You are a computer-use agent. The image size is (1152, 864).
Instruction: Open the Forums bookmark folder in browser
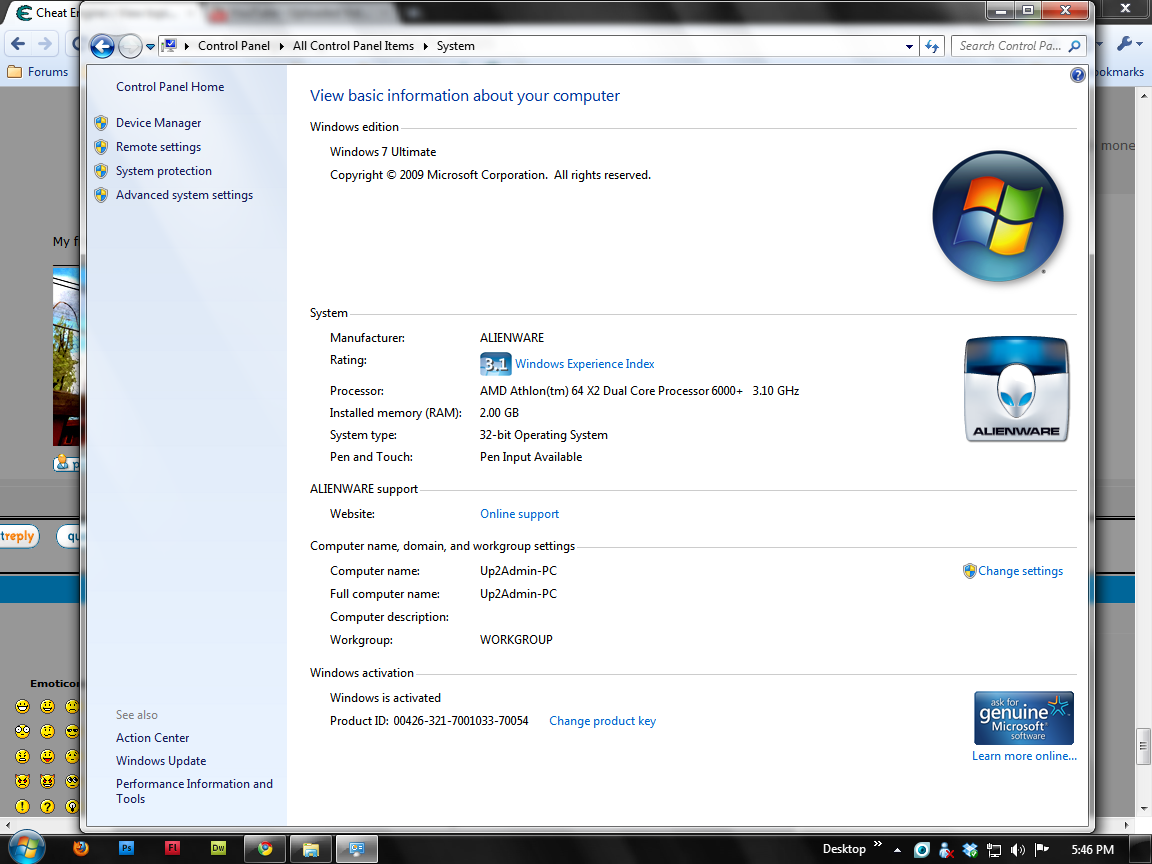(x=37, y=72)
